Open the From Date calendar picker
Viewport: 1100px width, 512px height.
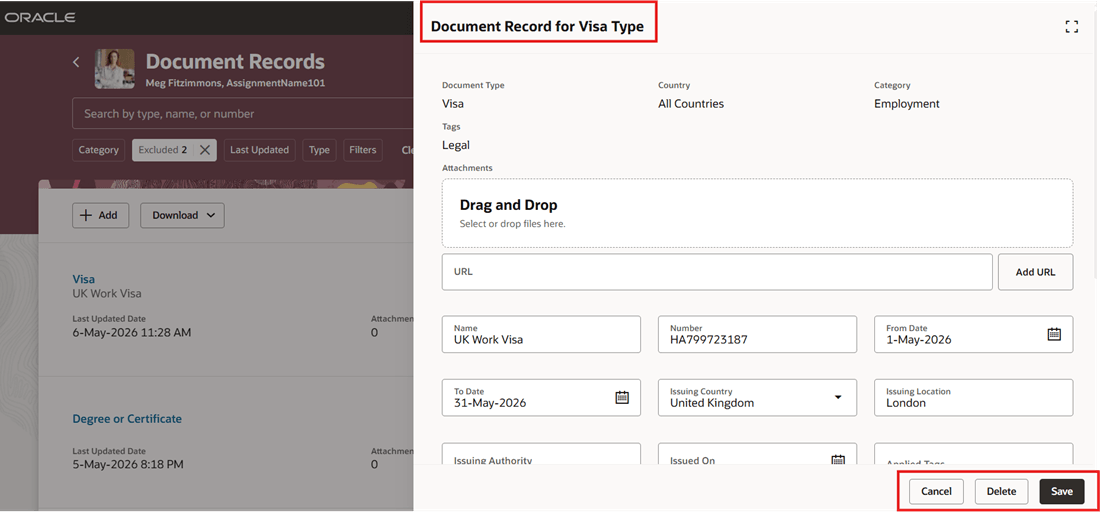(x=1054, y=334)
